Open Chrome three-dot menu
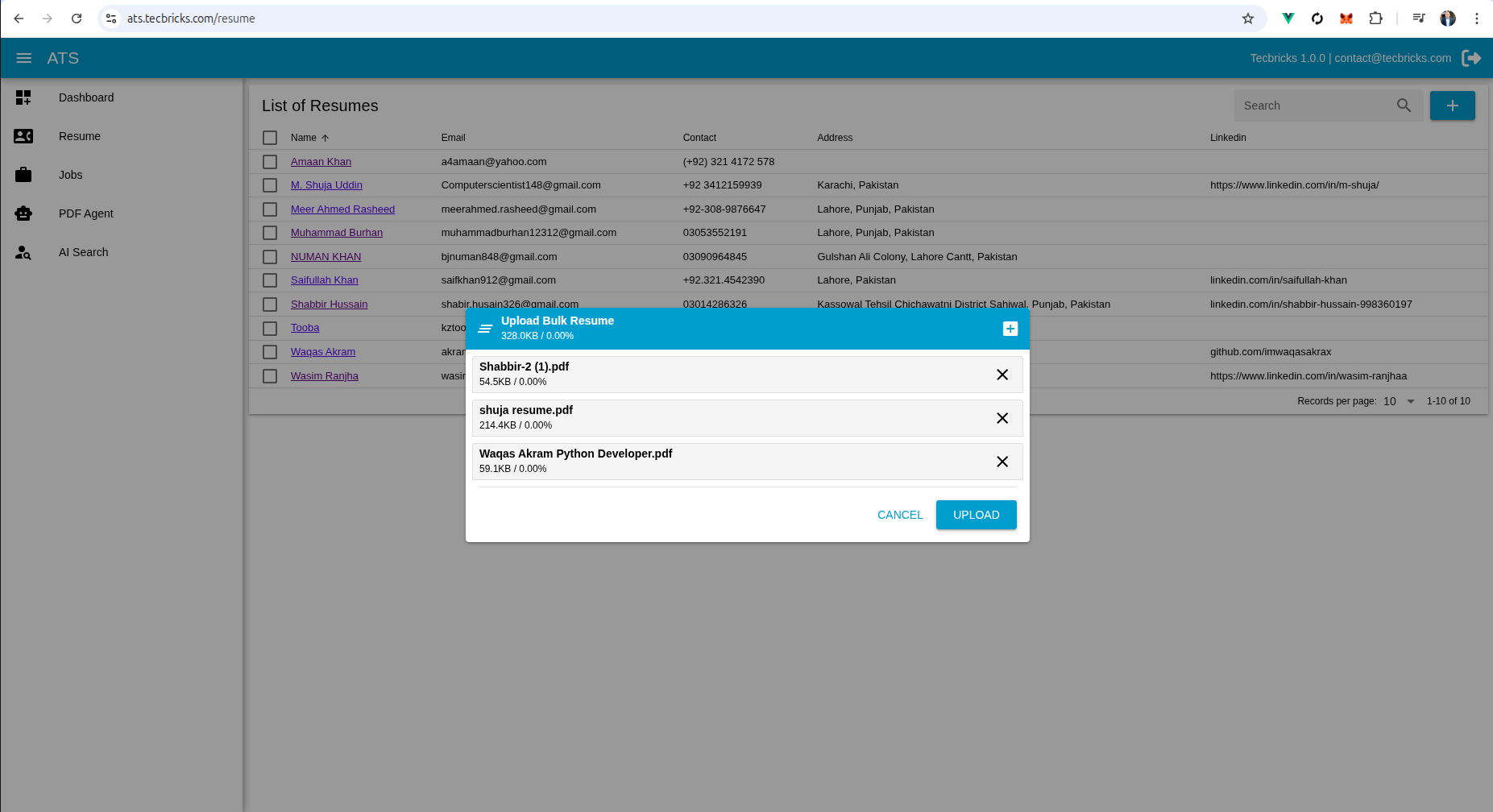Viewport: 1493px width, 812px height. 1477,19
